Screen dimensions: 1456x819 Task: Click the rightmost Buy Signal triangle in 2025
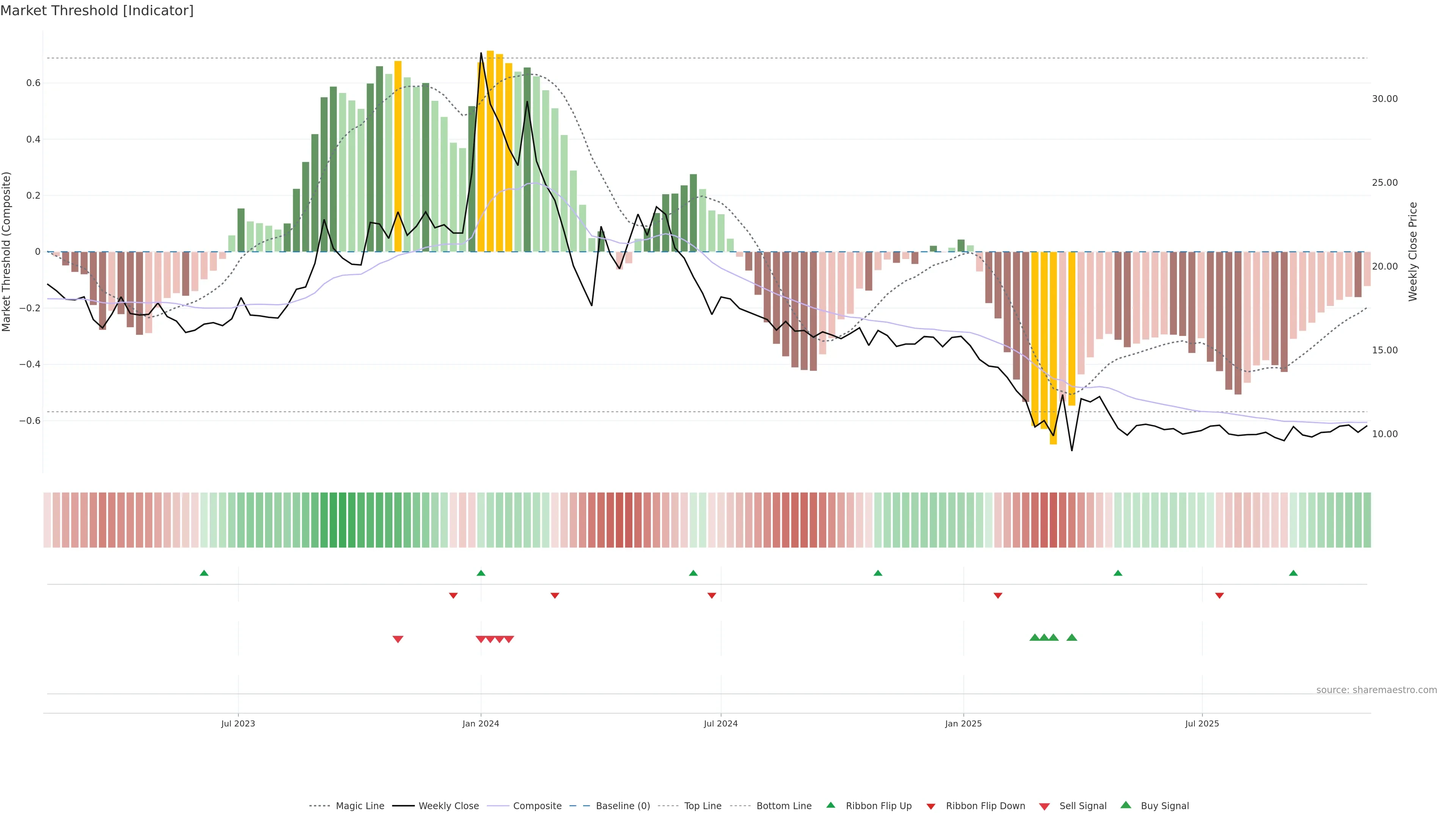1072,637
